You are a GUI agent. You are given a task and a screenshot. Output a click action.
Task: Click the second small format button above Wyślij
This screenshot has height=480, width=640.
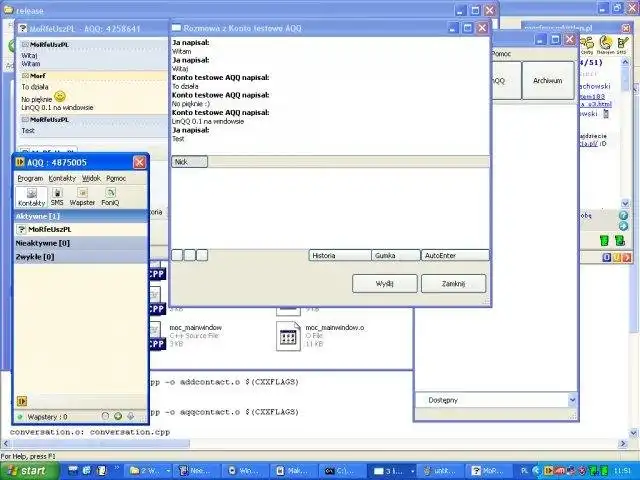point(190,255)
